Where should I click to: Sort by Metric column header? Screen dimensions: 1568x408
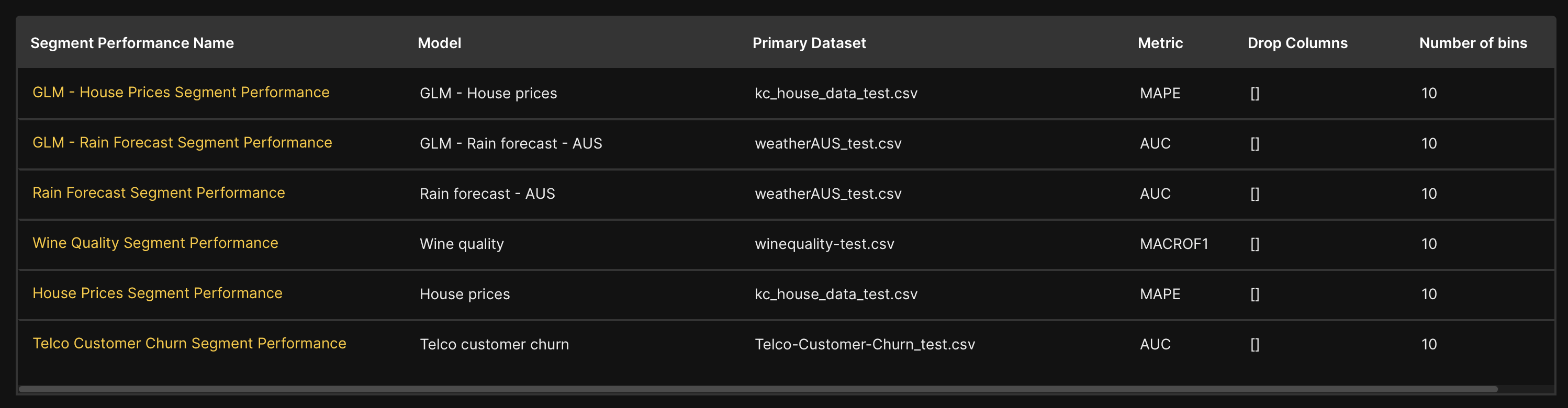point(1160,43)
